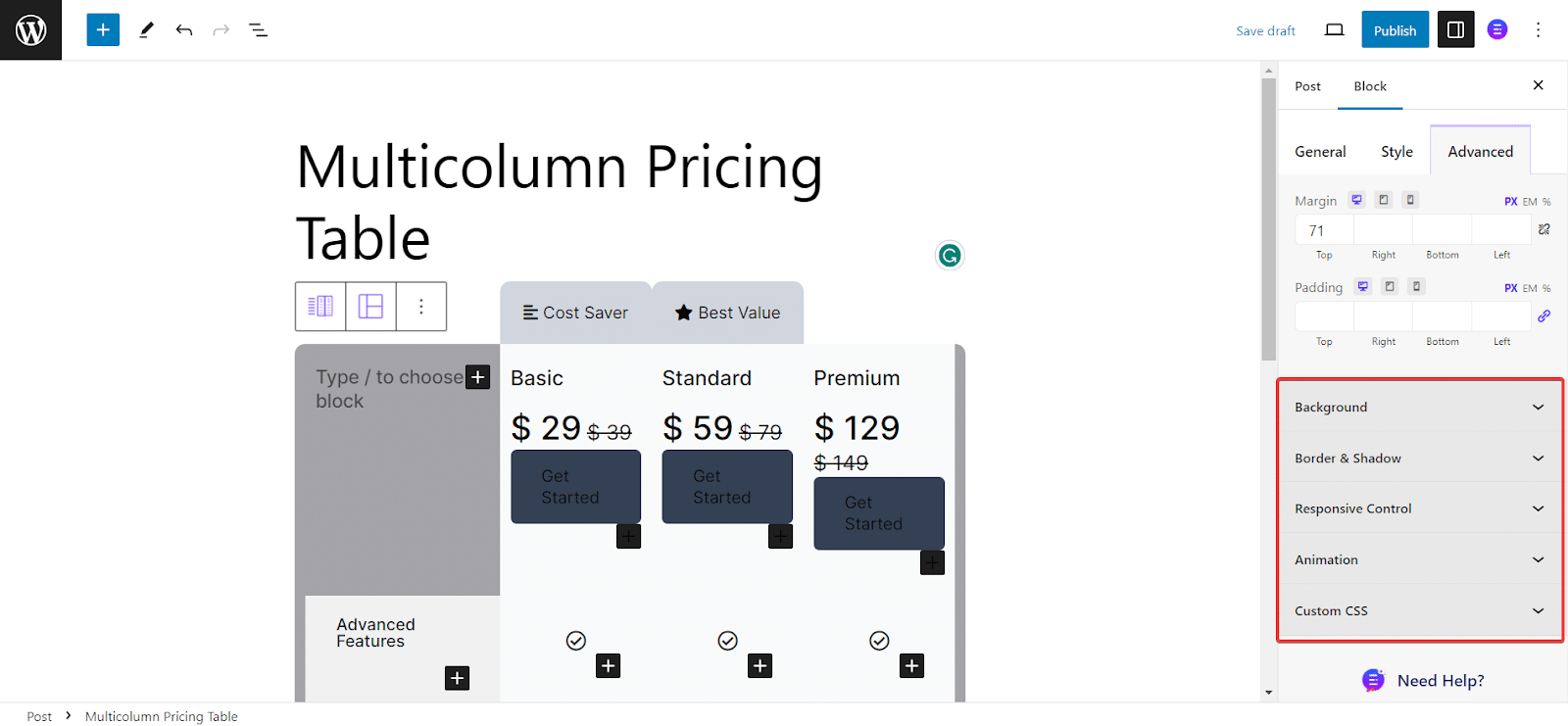Expand the Background section
The width and height of the screenshot is (1568, 726).
pos(1419,407)
